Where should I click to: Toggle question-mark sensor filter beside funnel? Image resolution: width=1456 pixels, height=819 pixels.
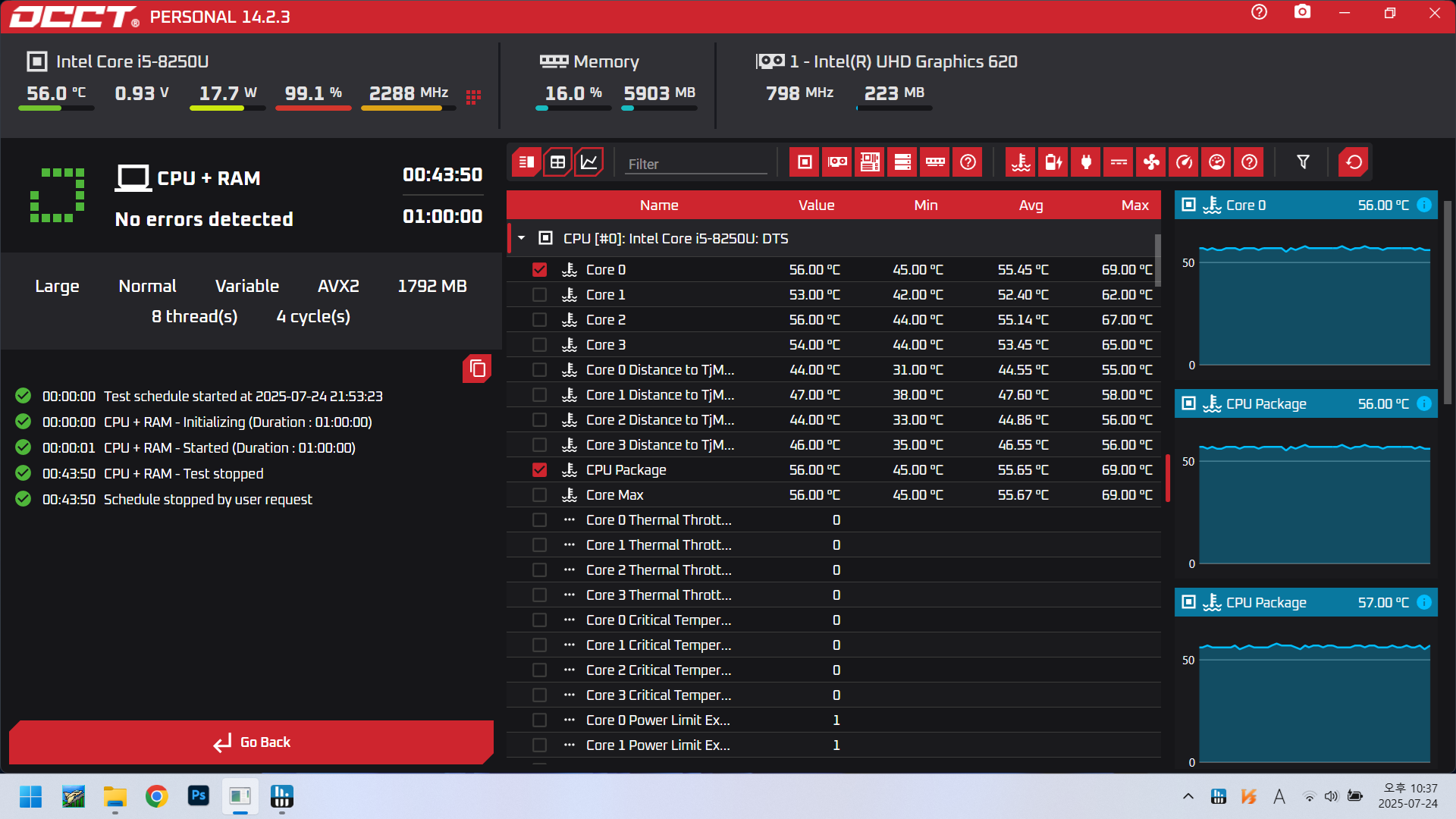(x=1249, y=162)
